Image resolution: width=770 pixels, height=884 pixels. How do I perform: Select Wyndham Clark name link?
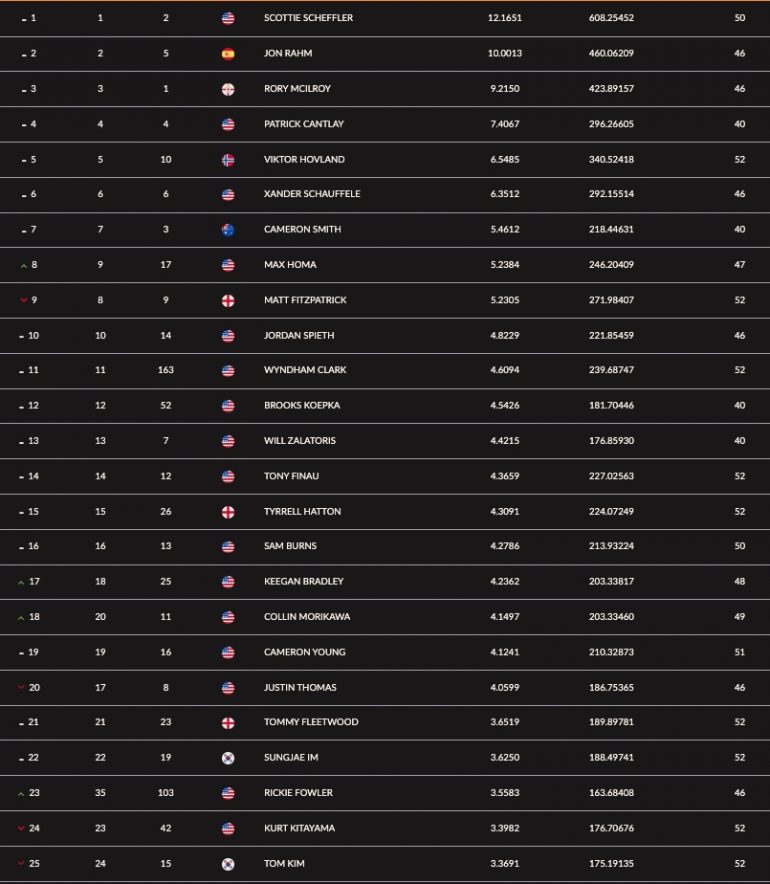tap(305, 370)
